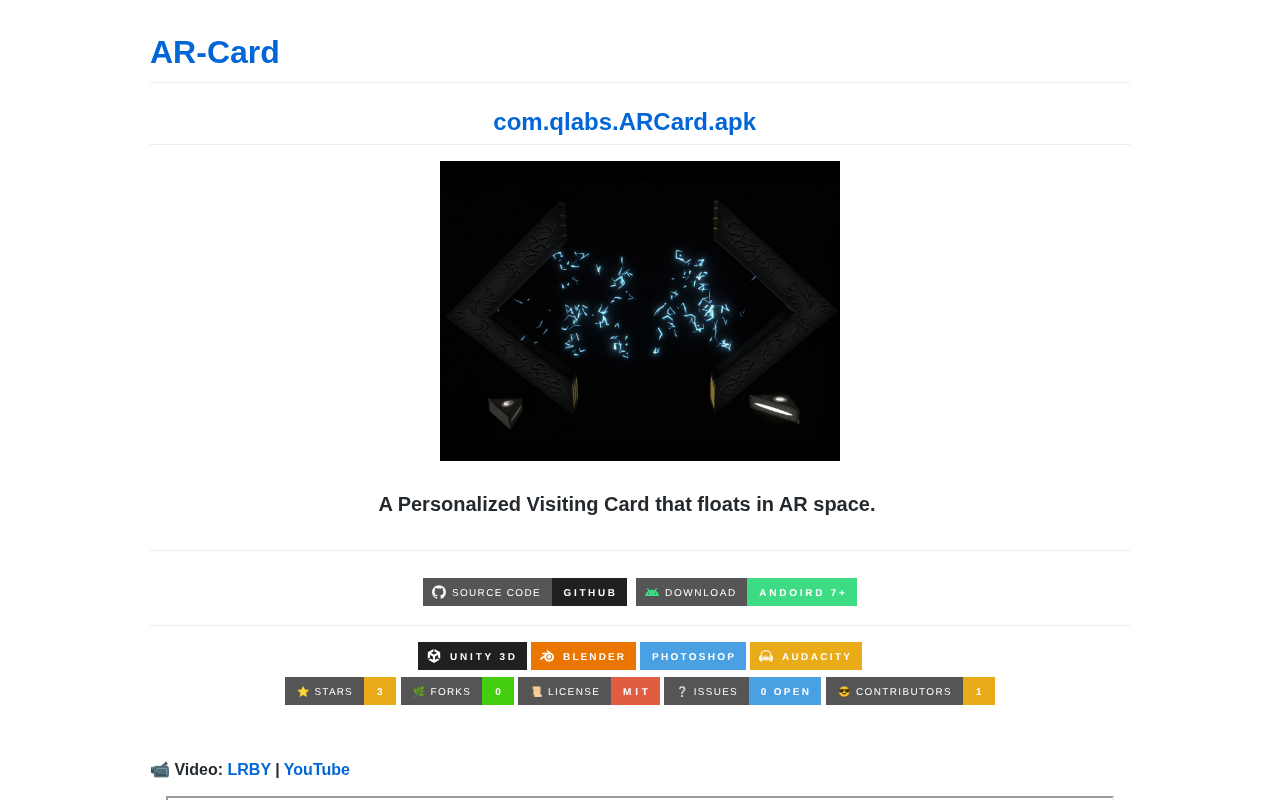1280x800 pixels.
Task: Click the Unity cube logo icon
Action: click(x=434, y=656)
